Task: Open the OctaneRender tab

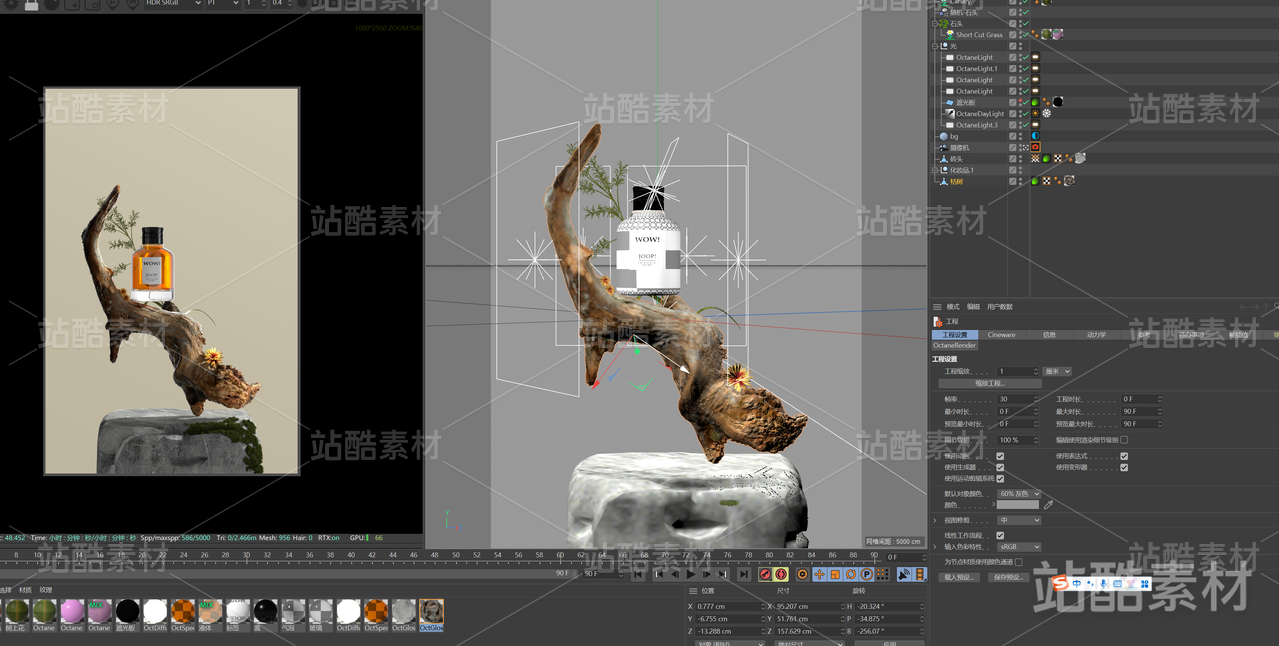Action: coord(955,346)
